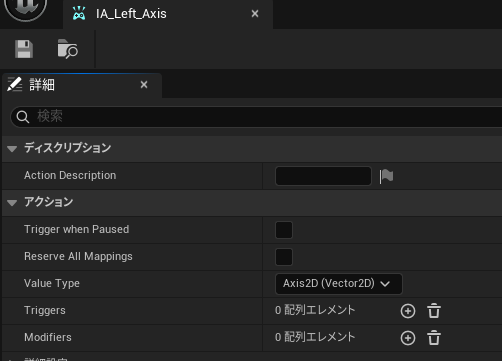This screenshot has width=502, height=361.
Task: Save the asset with the floppy disk icon
Action: coord(24,49)
